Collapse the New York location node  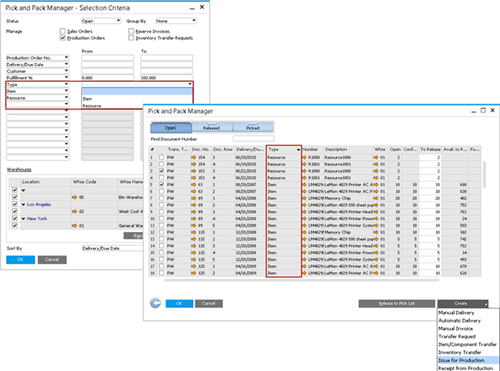[x=23, y=219]
